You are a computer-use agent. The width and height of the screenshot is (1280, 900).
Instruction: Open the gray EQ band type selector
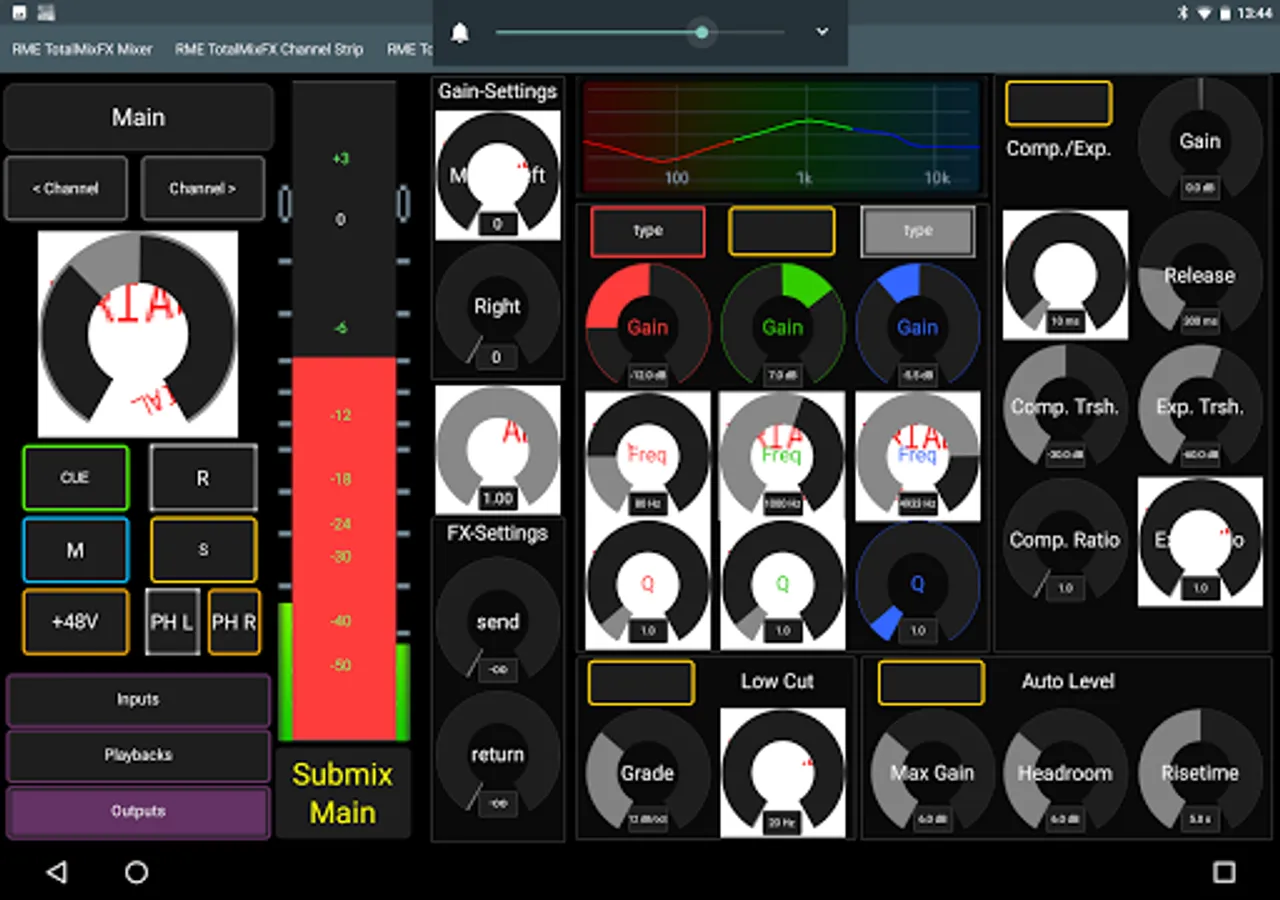coord(917,231)
